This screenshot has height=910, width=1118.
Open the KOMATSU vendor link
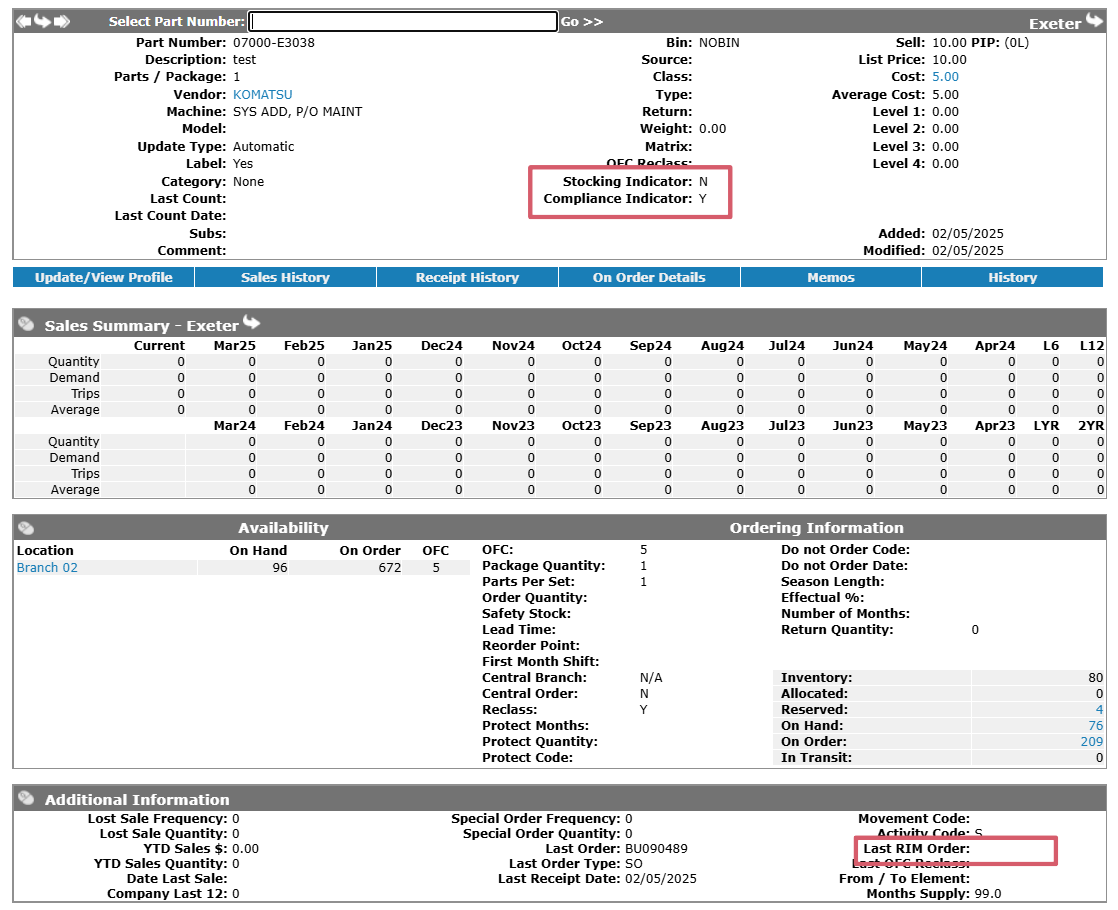(262, 95)
